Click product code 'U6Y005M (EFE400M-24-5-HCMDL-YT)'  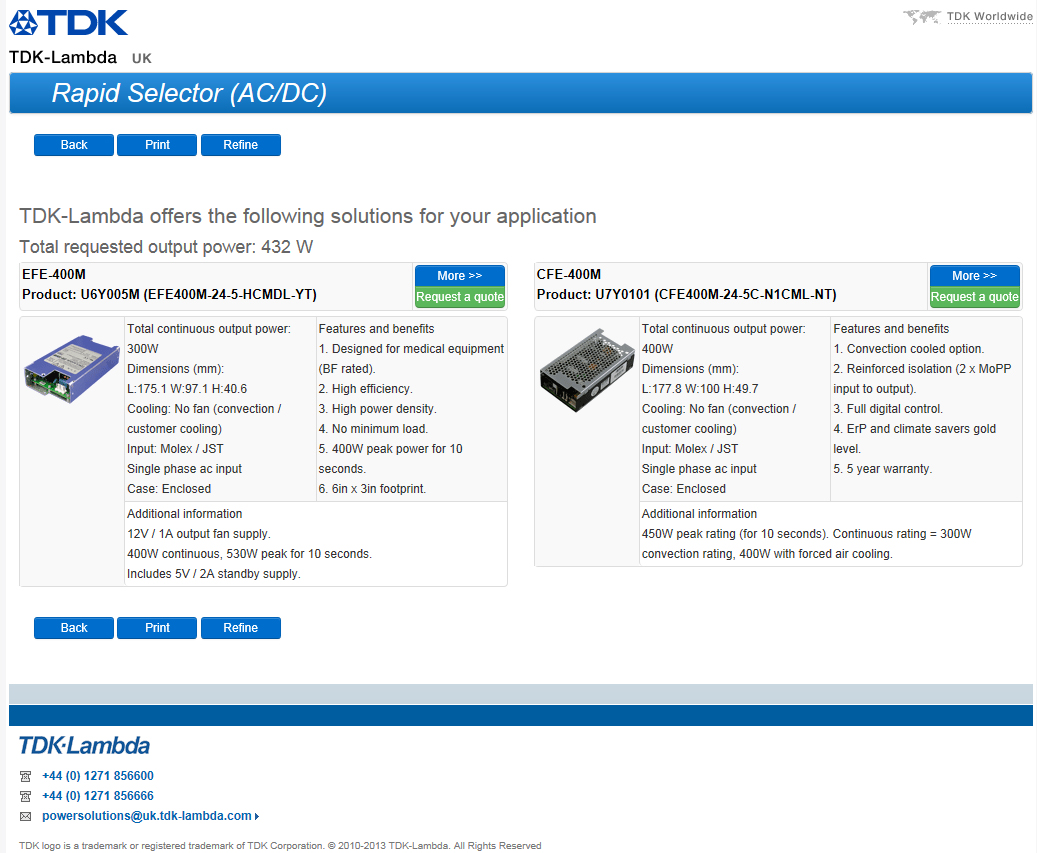point(198,294)
